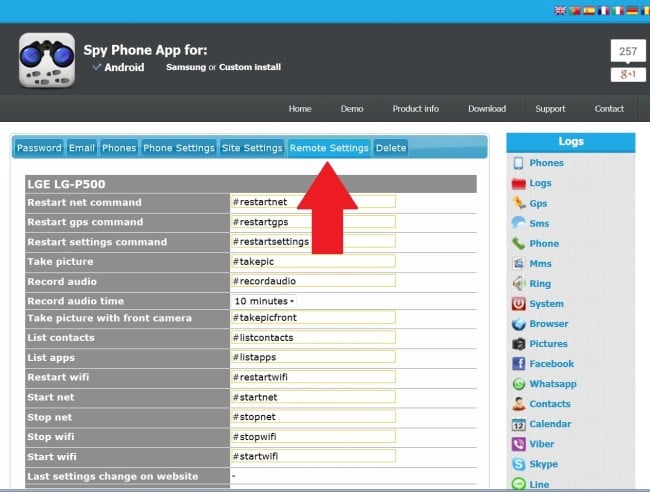Click the Google +1 button
This screenshot has height=492, width=650.
point(628,75)
